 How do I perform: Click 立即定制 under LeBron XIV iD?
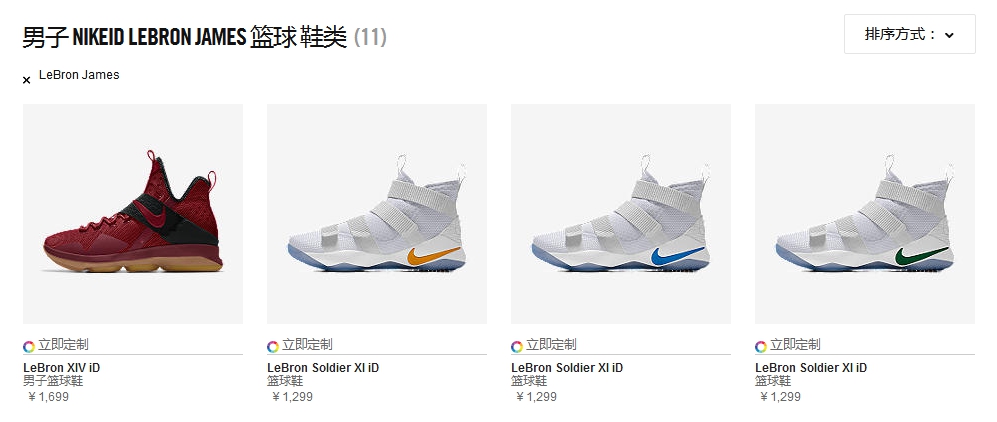(63, 345)
